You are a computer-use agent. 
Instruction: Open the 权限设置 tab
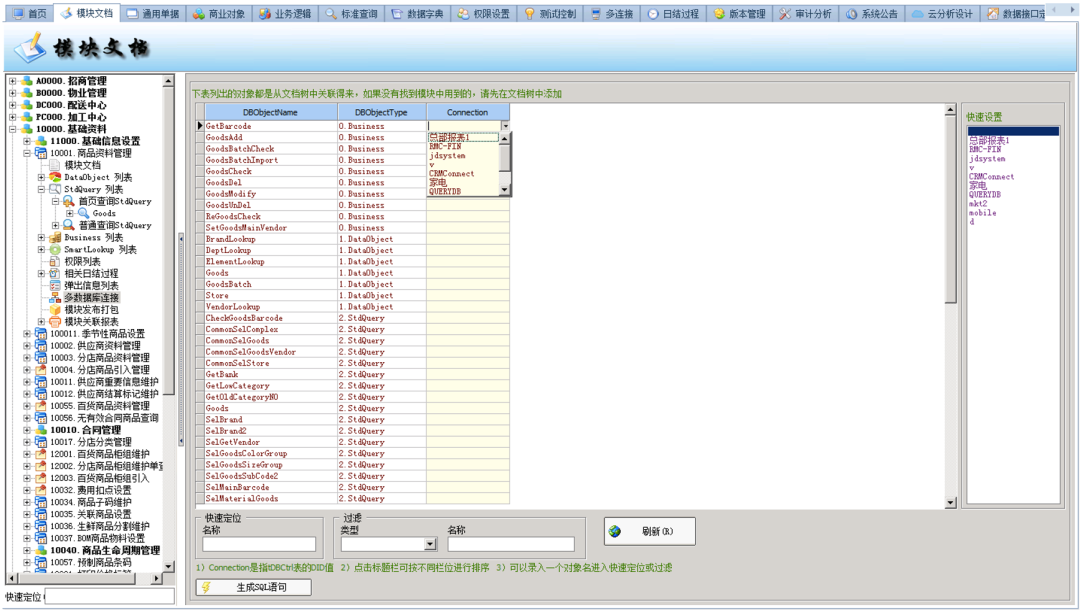click(484, 14)
